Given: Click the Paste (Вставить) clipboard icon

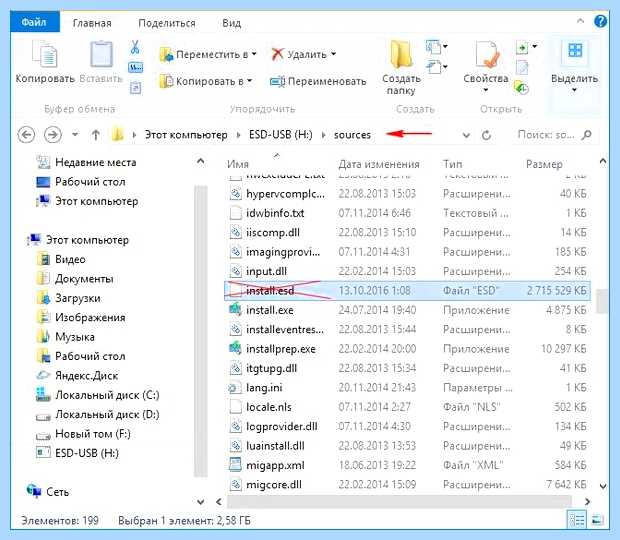Looking at the screenshot, I should point(101,55).
